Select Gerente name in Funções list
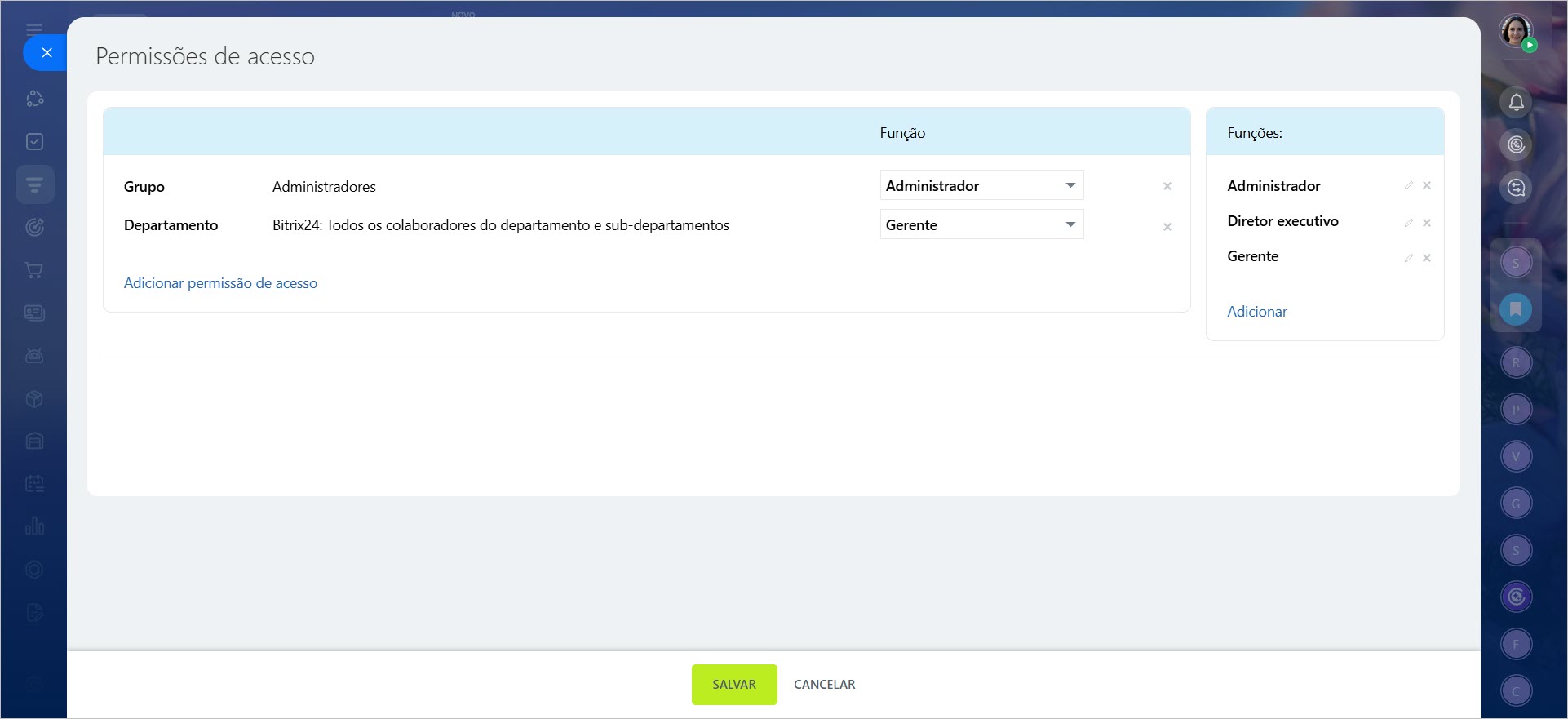This screenshot has width=1568, height=719. (x=1252, y=255)
